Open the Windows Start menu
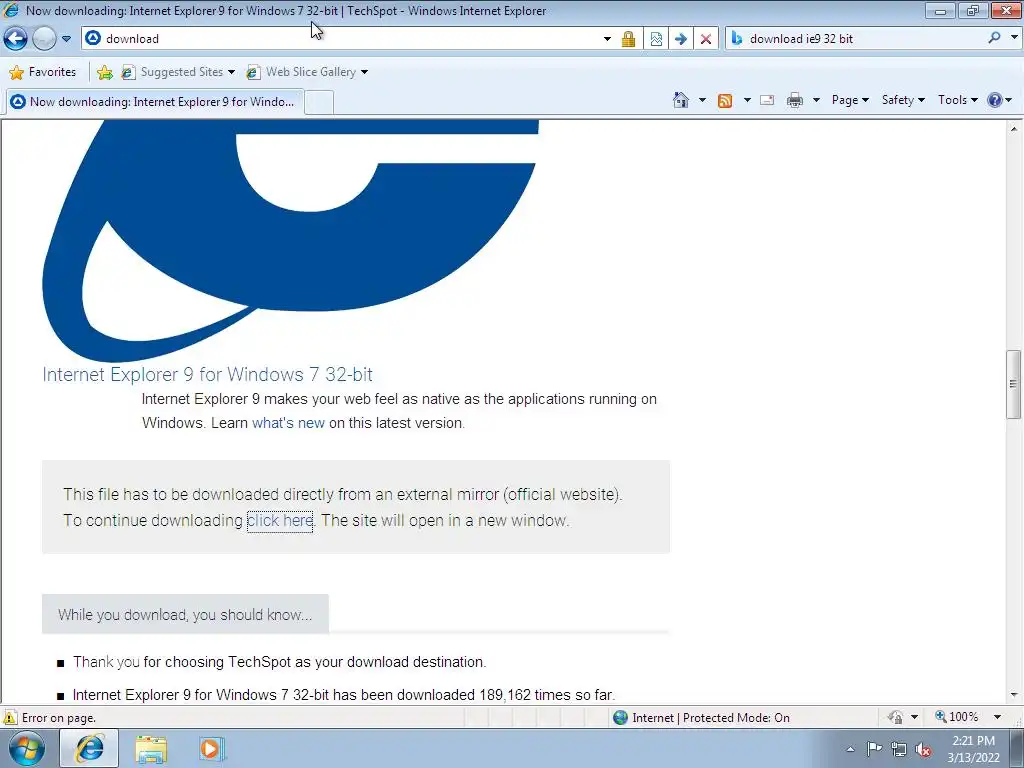 (x=26, y=748)
